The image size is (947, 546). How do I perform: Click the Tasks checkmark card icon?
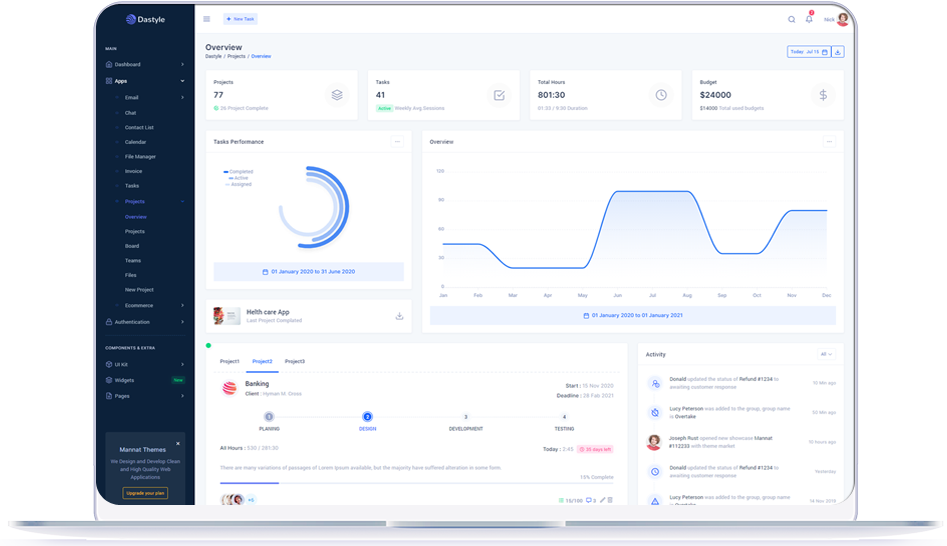(x=499, y=95)
